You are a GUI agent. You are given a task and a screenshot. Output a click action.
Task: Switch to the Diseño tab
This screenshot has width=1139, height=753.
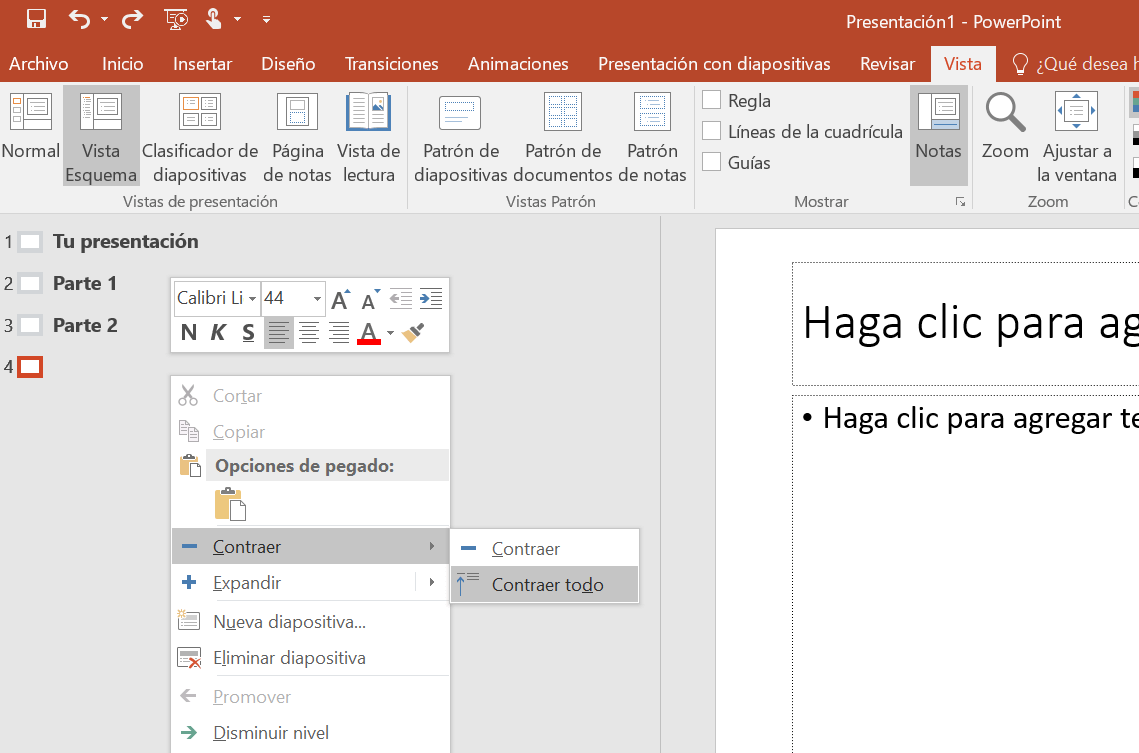click(288, 64)
